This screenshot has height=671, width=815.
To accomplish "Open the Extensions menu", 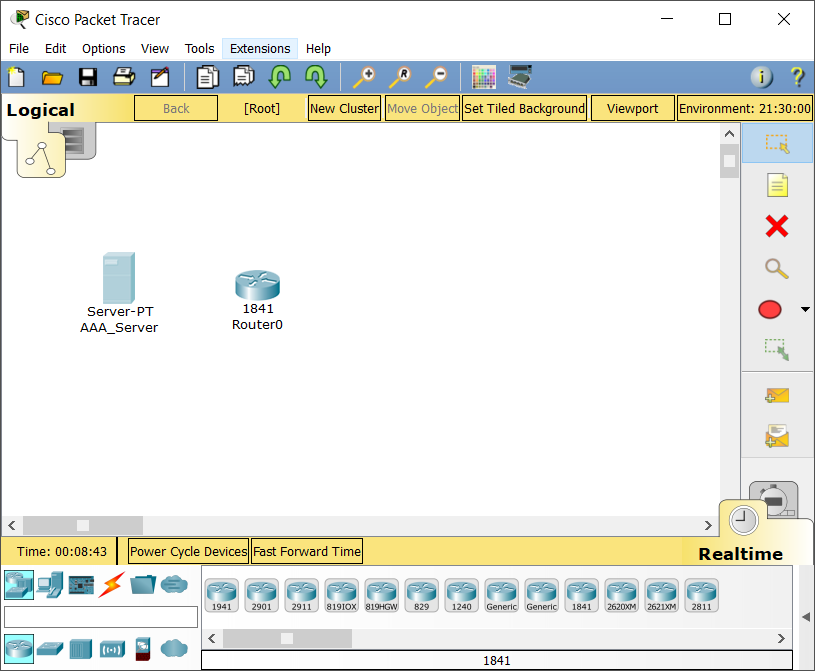I will pyautogui.click(x=260, y=48).
